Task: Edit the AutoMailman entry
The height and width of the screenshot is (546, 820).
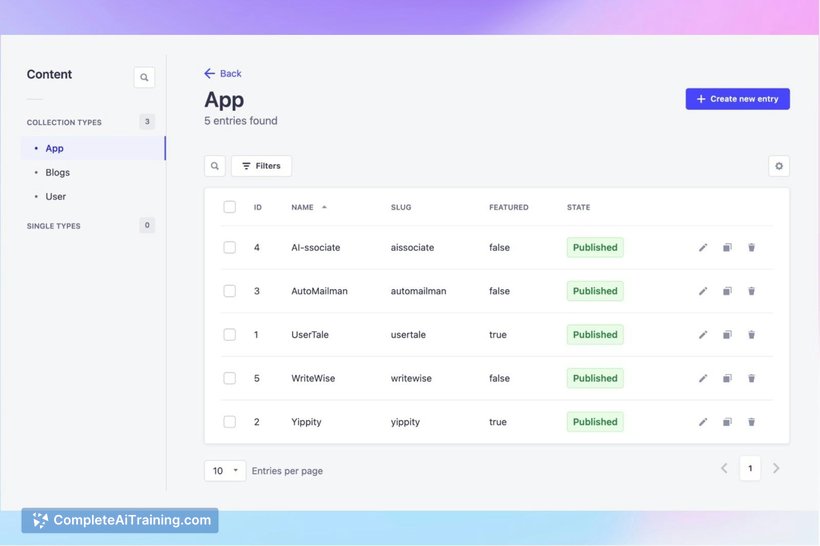Action: (703, 291)
